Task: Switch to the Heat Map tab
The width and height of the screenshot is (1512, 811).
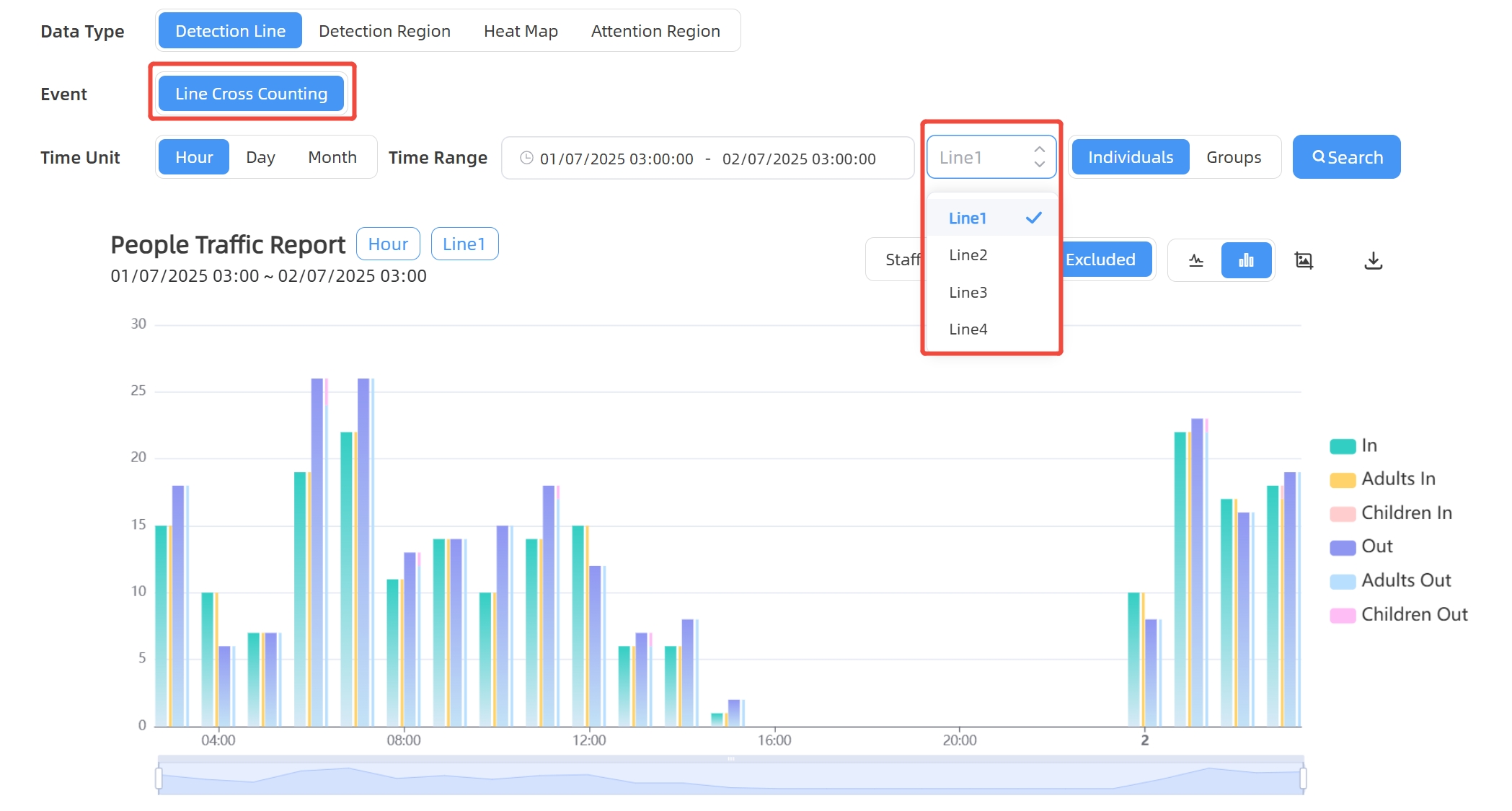Action: [x=521, y=31]
